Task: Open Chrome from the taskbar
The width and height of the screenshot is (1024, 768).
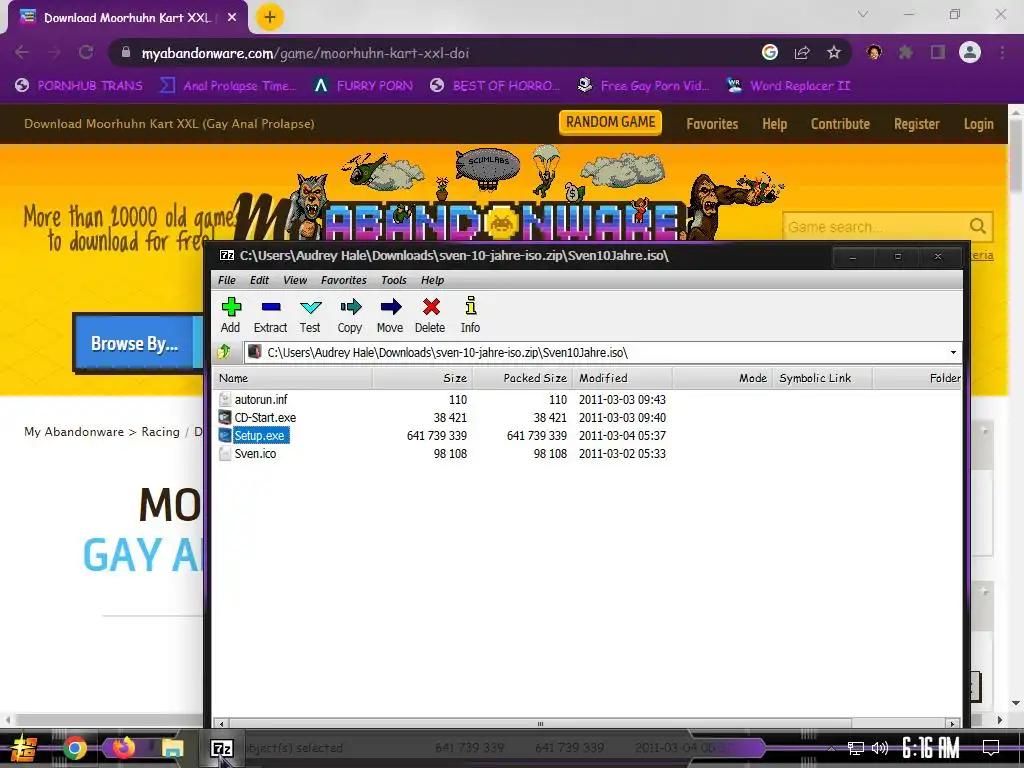Action: click(74, 748)
